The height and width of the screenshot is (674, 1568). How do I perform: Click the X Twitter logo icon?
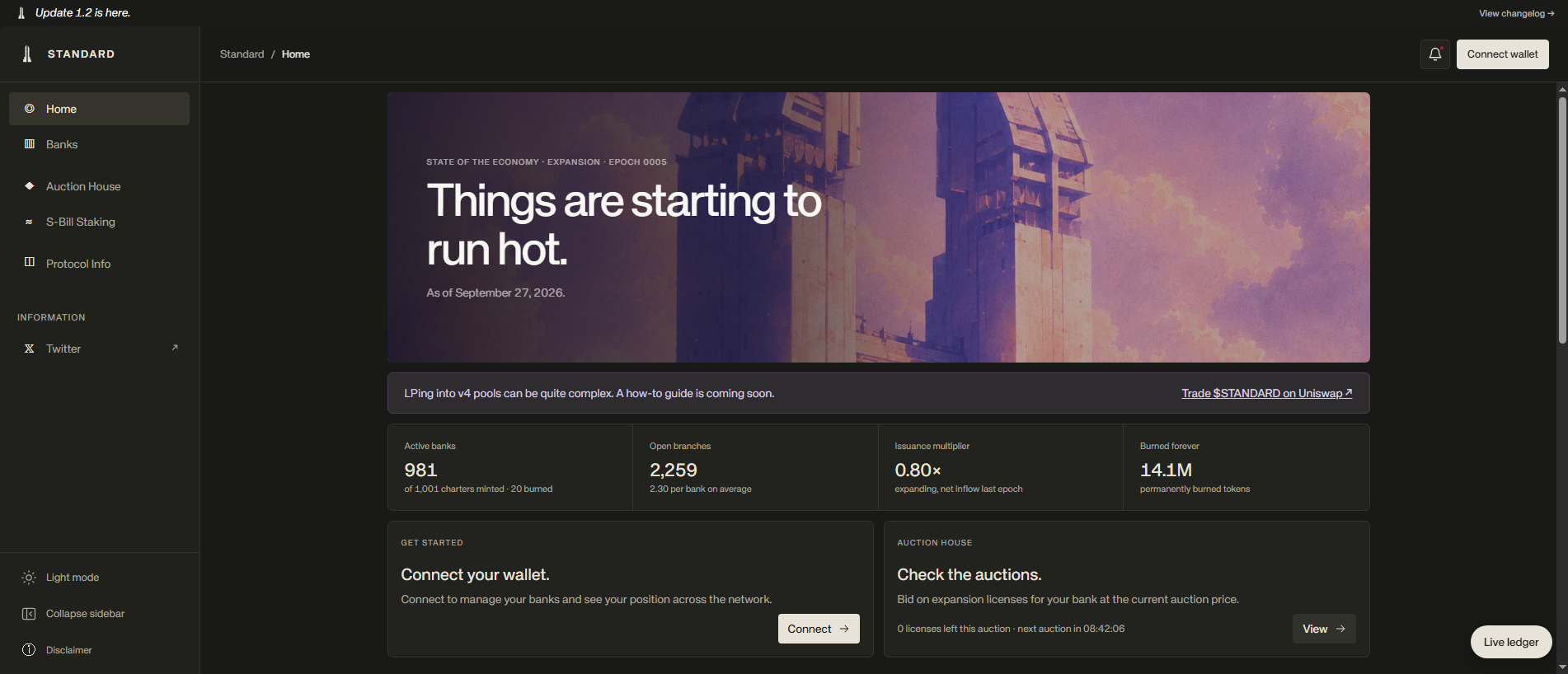coord(30,349)
